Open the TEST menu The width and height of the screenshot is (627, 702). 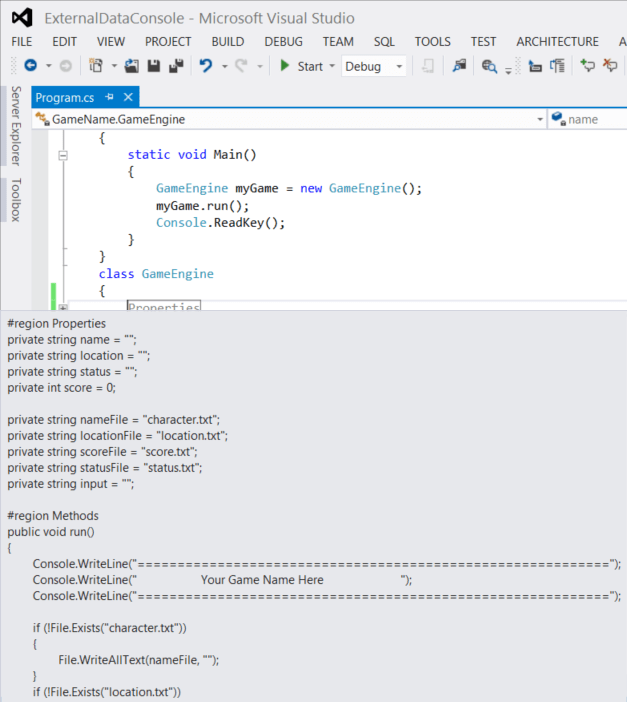tap(483, 42)
